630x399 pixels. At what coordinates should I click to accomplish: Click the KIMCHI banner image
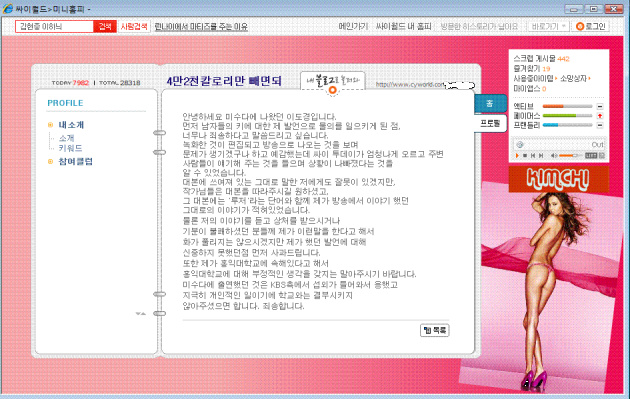(558, 179)
